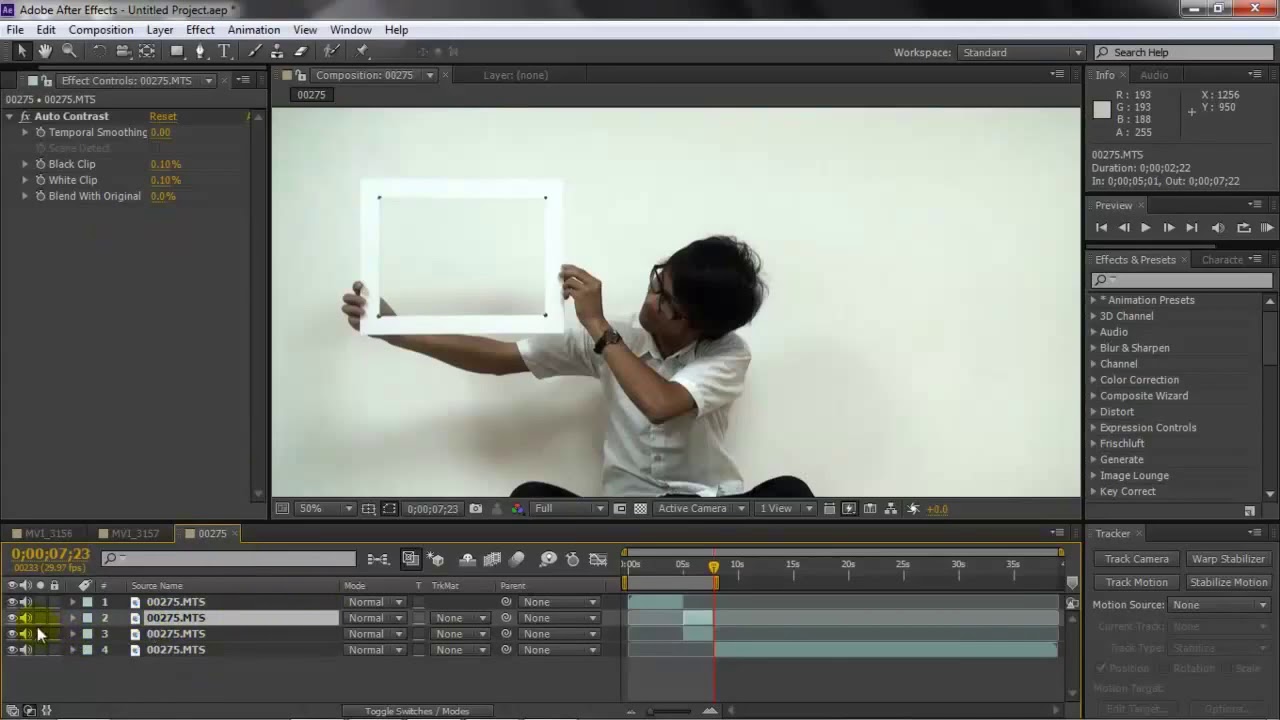
Task: Click the Show Channel RGB icon
Action: click(x=517, y=509)
